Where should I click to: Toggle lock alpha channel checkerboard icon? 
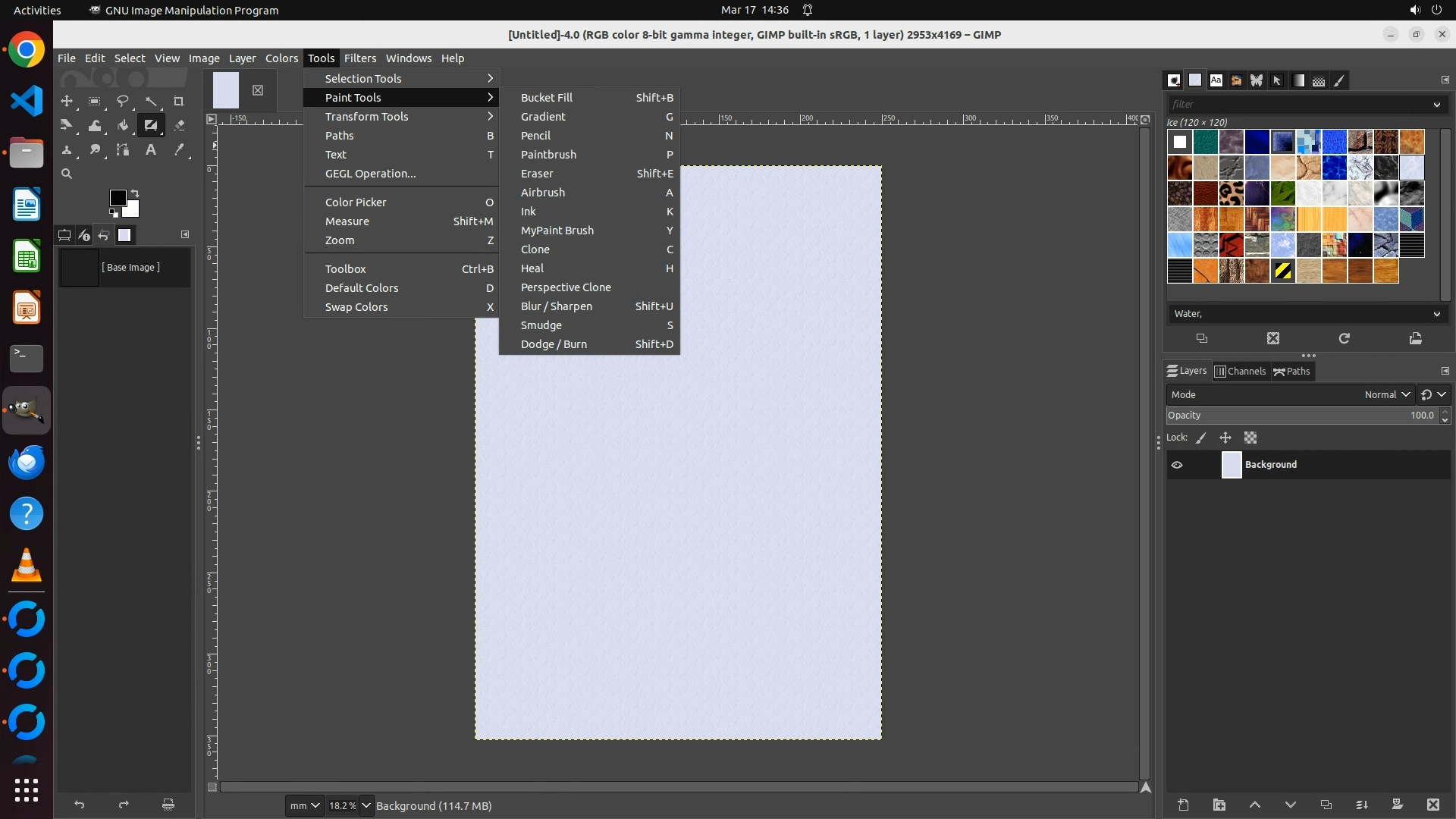1250,438
